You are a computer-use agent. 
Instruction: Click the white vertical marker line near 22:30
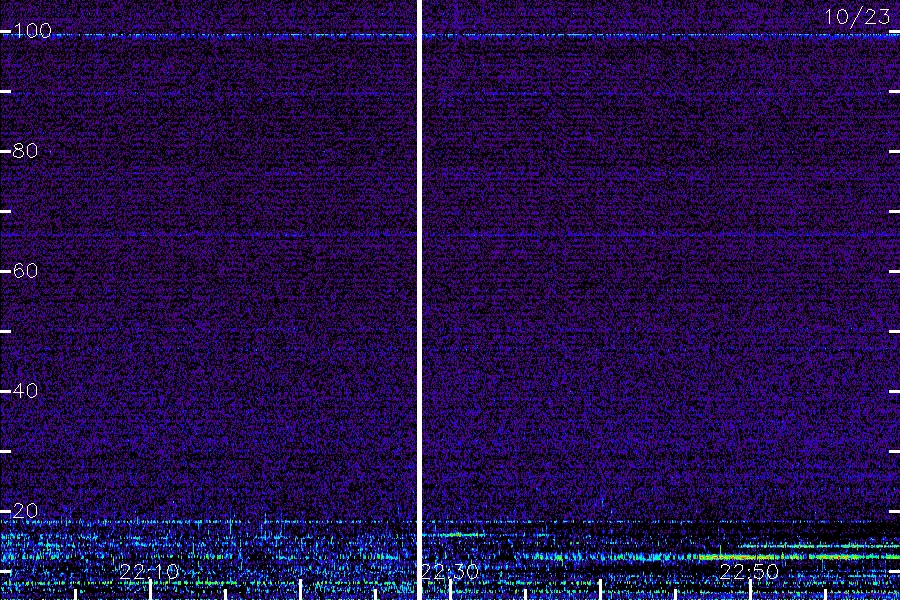pos(419,300)
